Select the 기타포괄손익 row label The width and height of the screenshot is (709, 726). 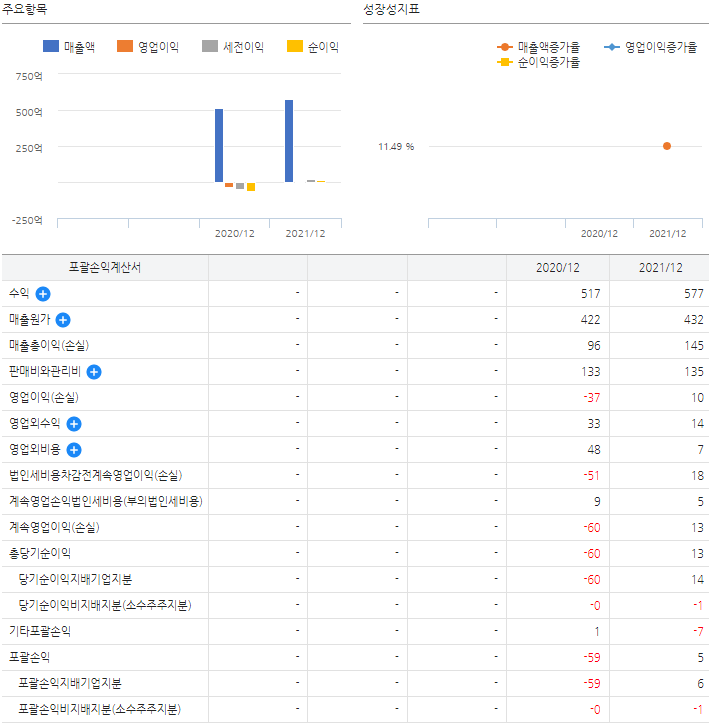(x=40, y=631)
